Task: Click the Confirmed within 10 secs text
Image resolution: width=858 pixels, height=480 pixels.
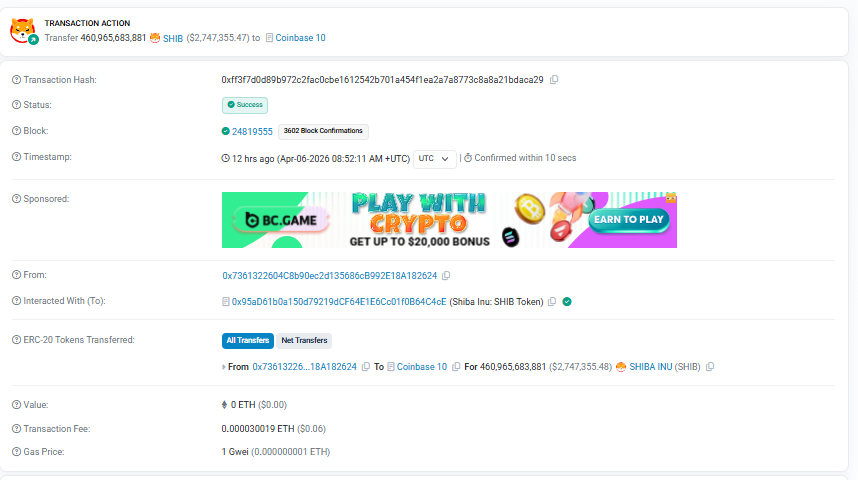Action: pyautogui.click(x=525, y=158)
